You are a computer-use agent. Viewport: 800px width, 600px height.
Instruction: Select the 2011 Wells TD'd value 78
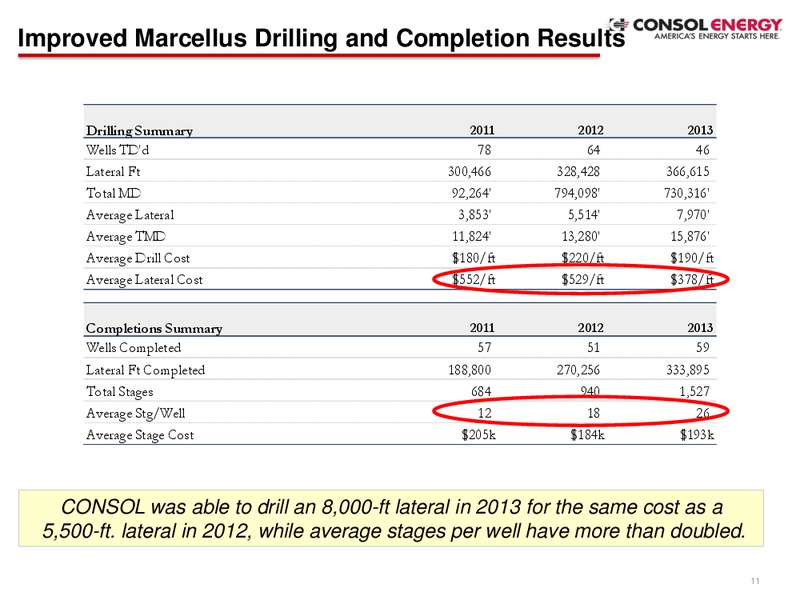point(484,150)
